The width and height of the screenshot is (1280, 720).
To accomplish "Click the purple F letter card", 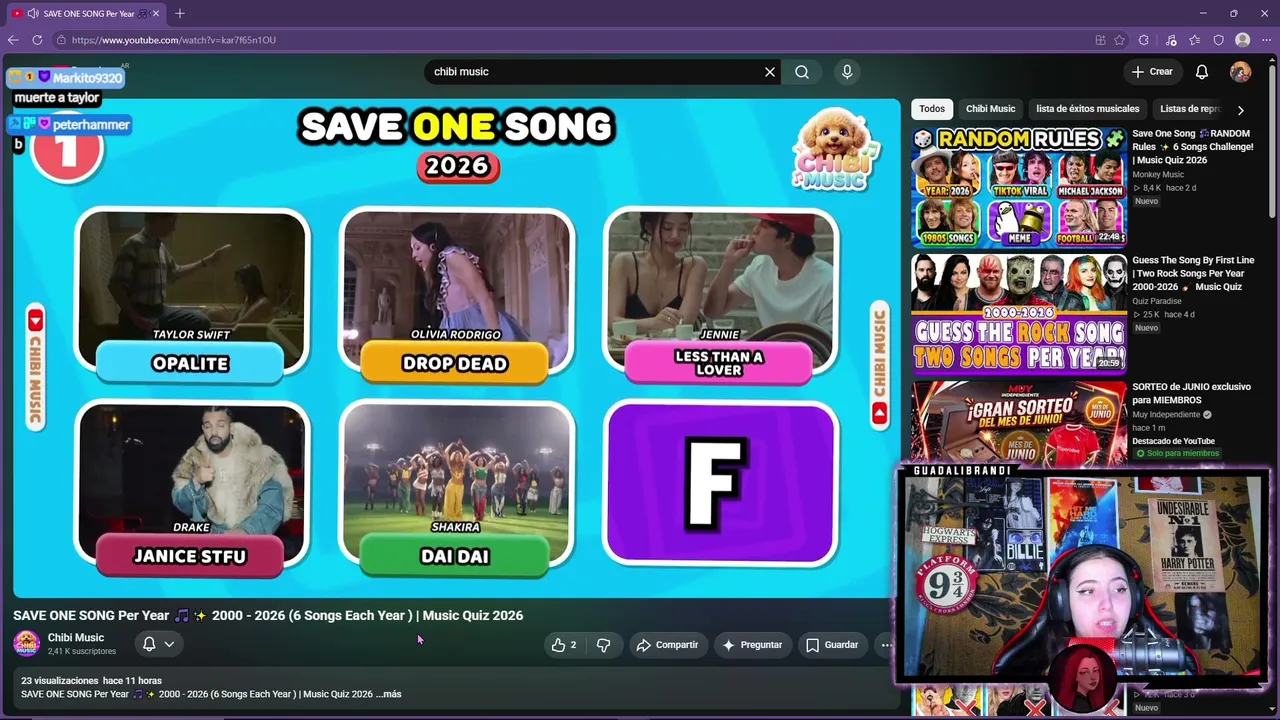I will tap(720, 484).
